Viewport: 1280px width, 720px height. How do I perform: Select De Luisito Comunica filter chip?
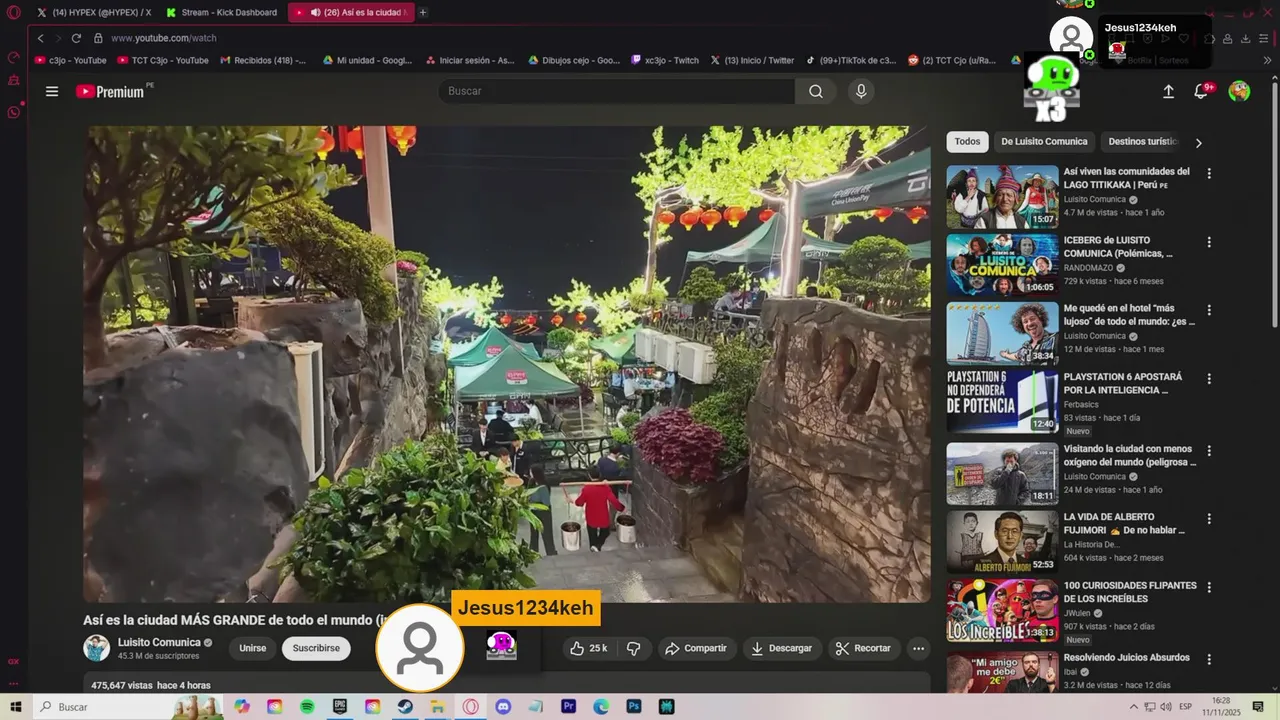tap(1044, 142)
